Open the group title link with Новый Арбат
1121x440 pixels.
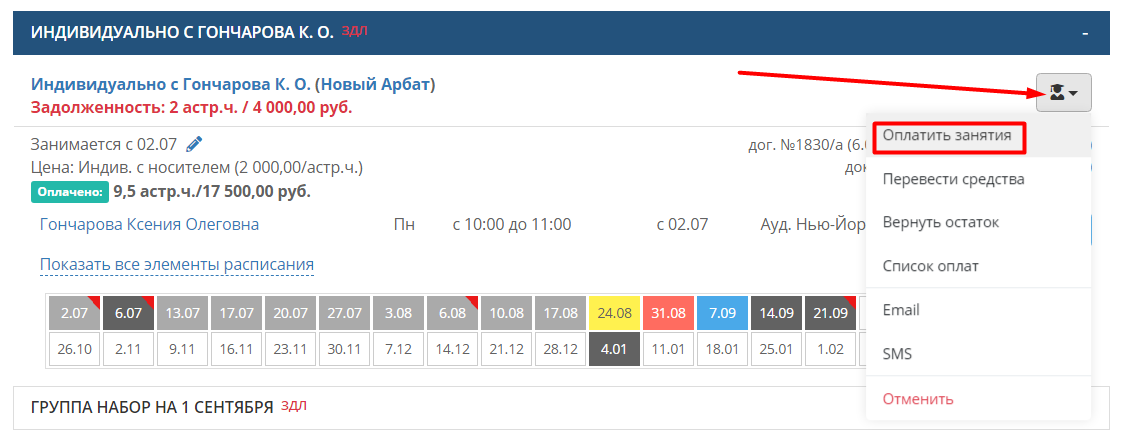(233, 84)
